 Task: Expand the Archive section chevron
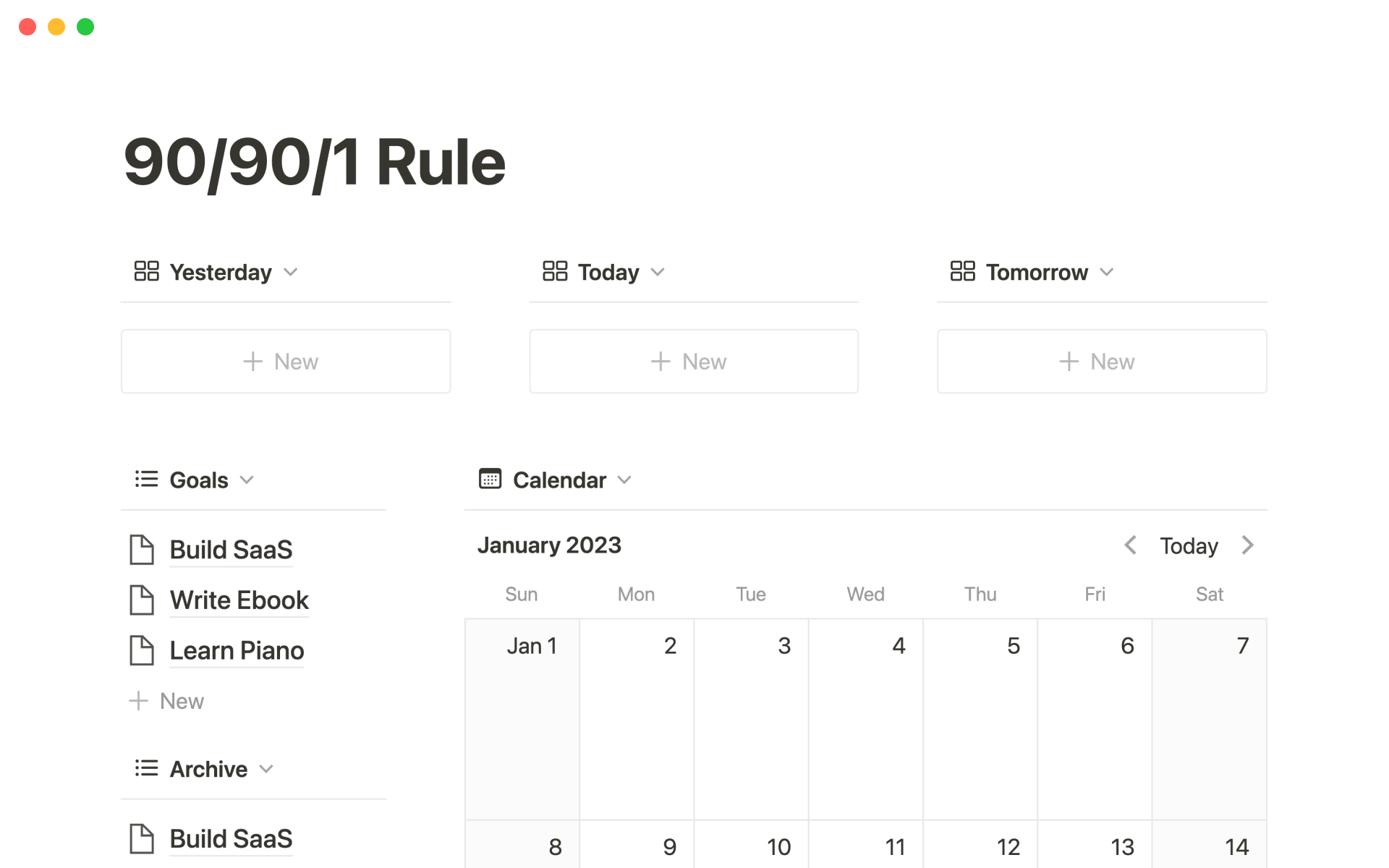(x=268, y=768)
